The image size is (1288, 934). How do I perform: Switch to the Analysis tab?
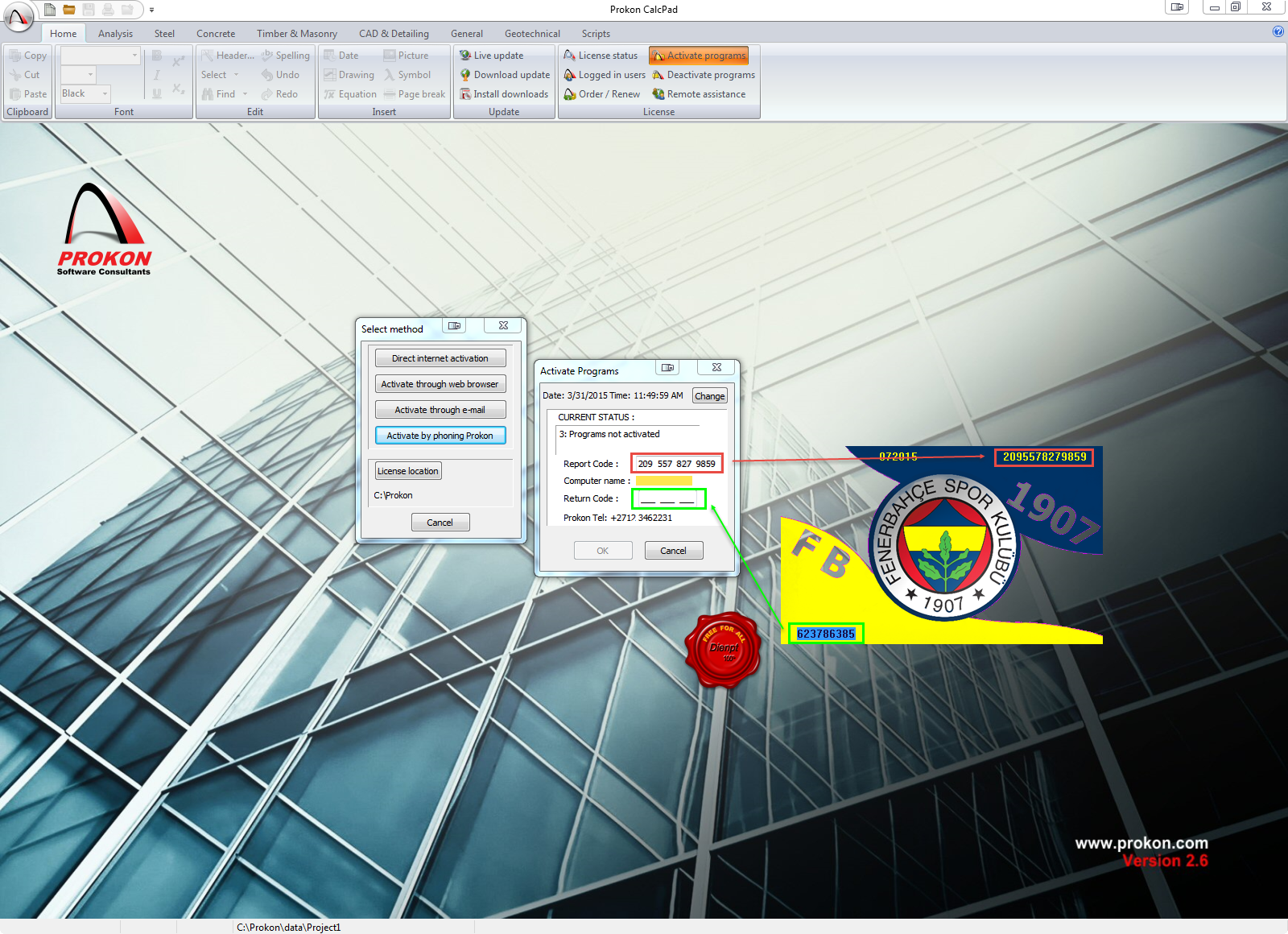click(115, 34)
